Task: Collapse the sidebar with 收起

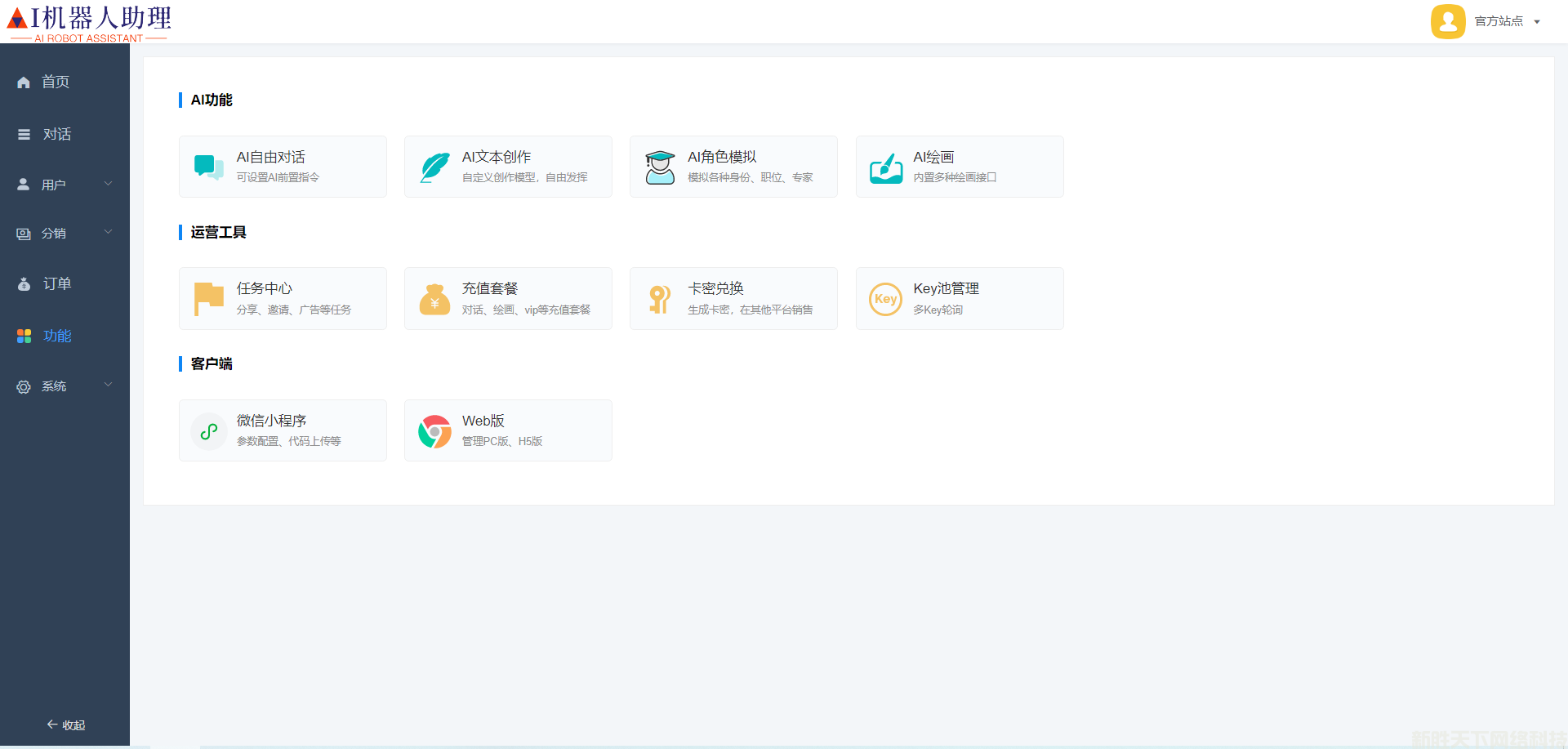Action: 65,724
